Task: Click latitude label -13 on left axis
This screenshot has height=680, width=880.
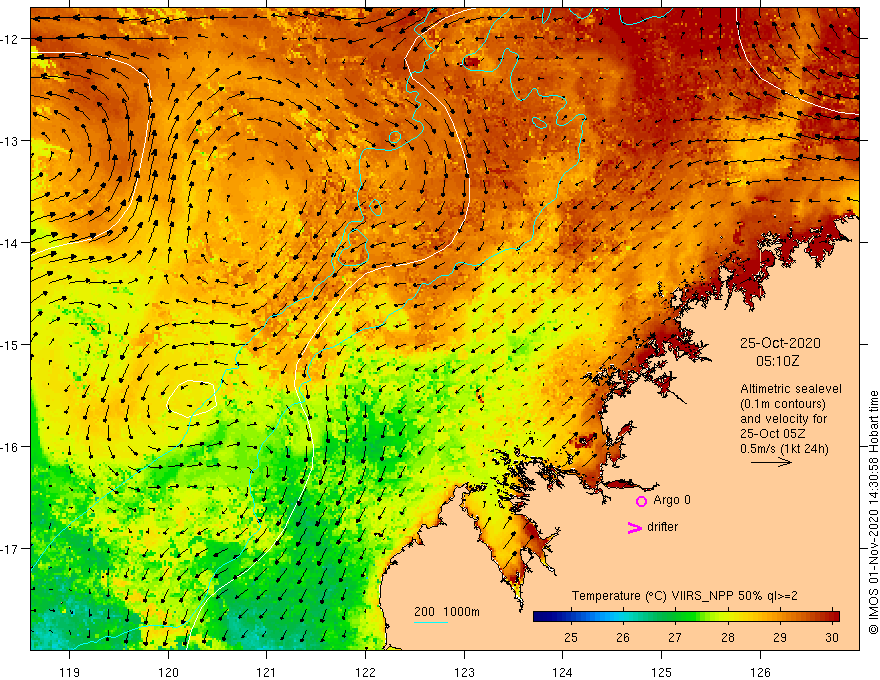Action: (x=10, y=141)
